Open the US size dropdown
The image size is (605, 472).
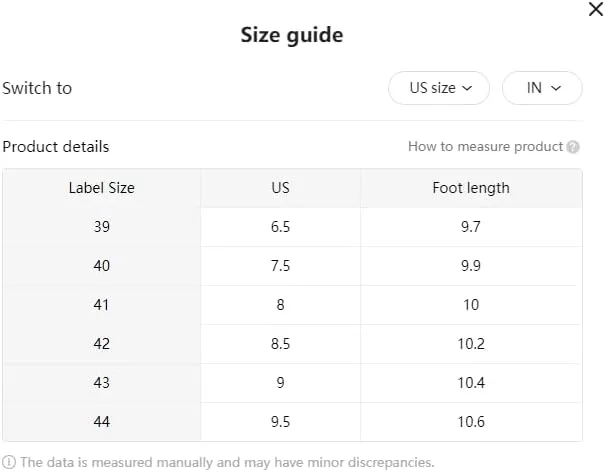[439, 88]
